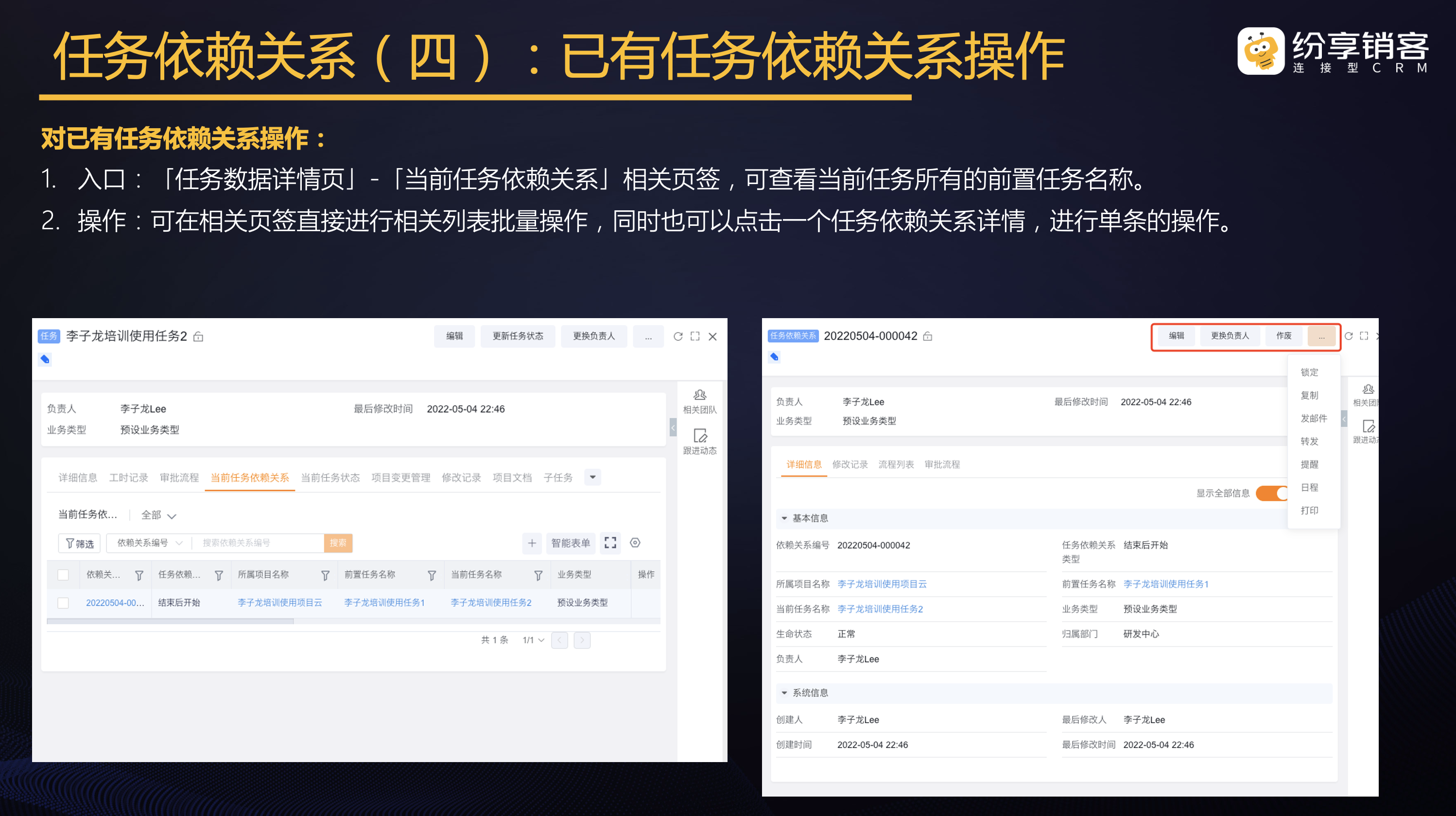Click previous page arrow in pagination
The image size is (1456, 816).
[x=559, y=640]
